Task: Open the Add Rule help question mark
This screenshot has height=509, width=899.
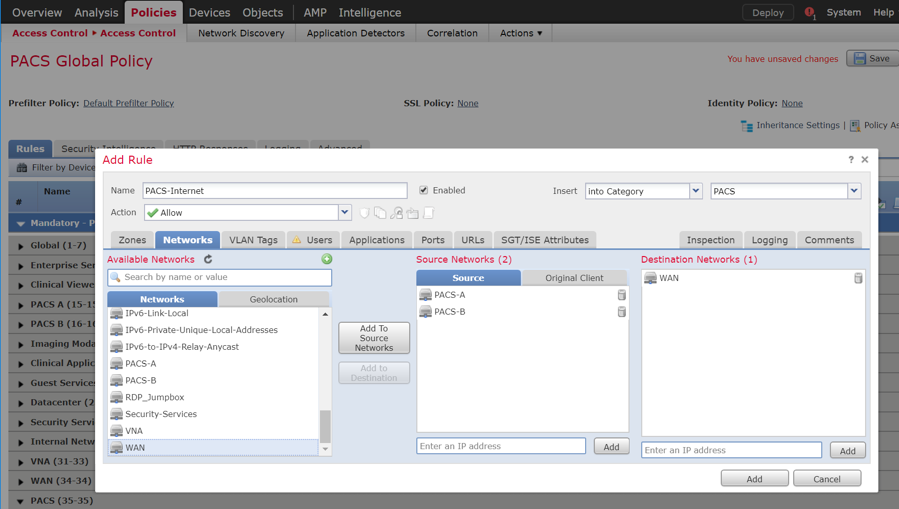Action: coord(851,160)
